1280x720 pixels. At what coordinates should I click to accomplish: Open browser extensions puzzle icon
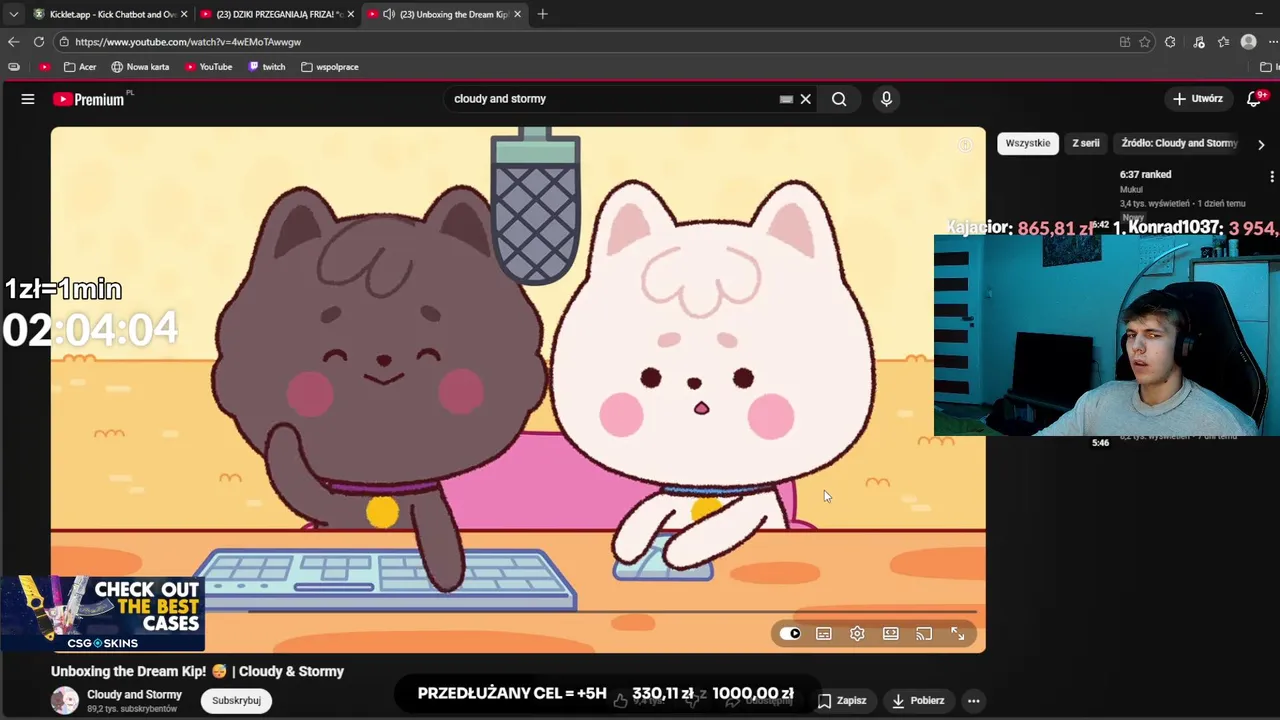click(1170, 42)
